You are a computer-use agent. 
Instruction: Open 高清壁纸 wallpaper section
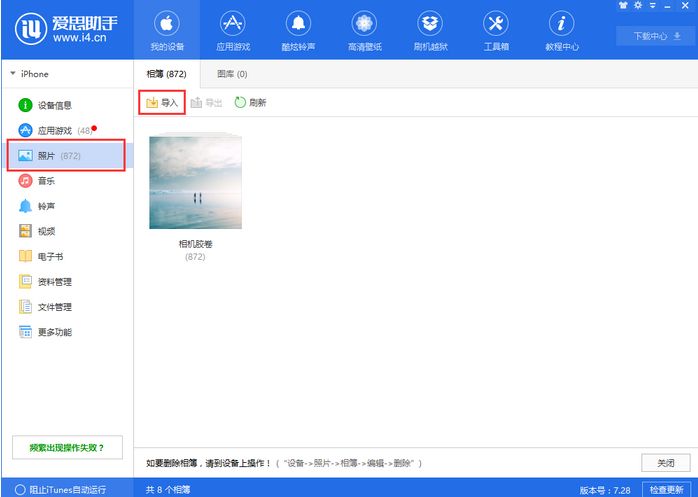(364, 30)
